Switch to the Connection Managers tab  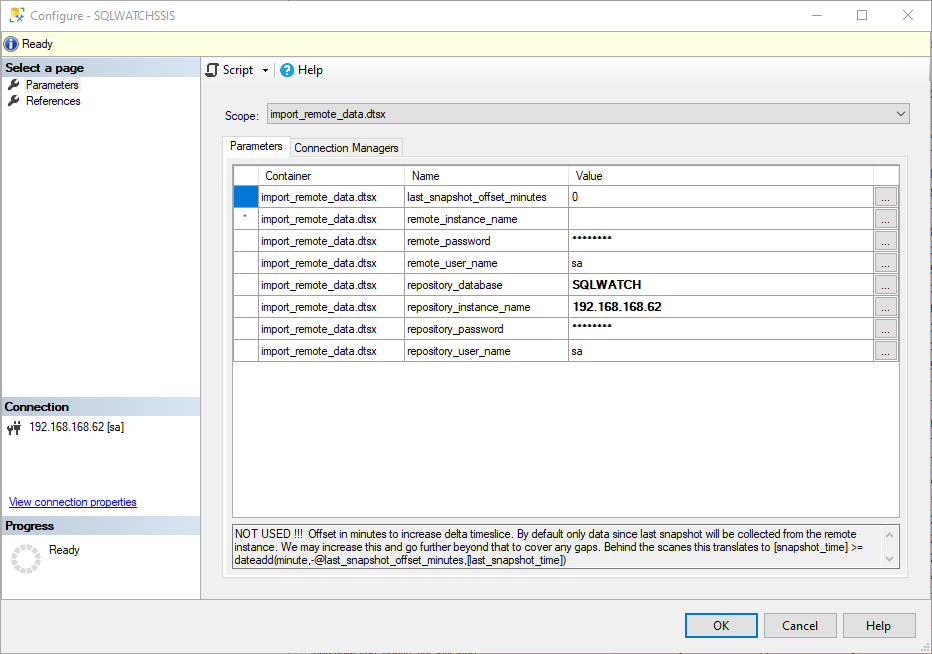tap(346, 147)
